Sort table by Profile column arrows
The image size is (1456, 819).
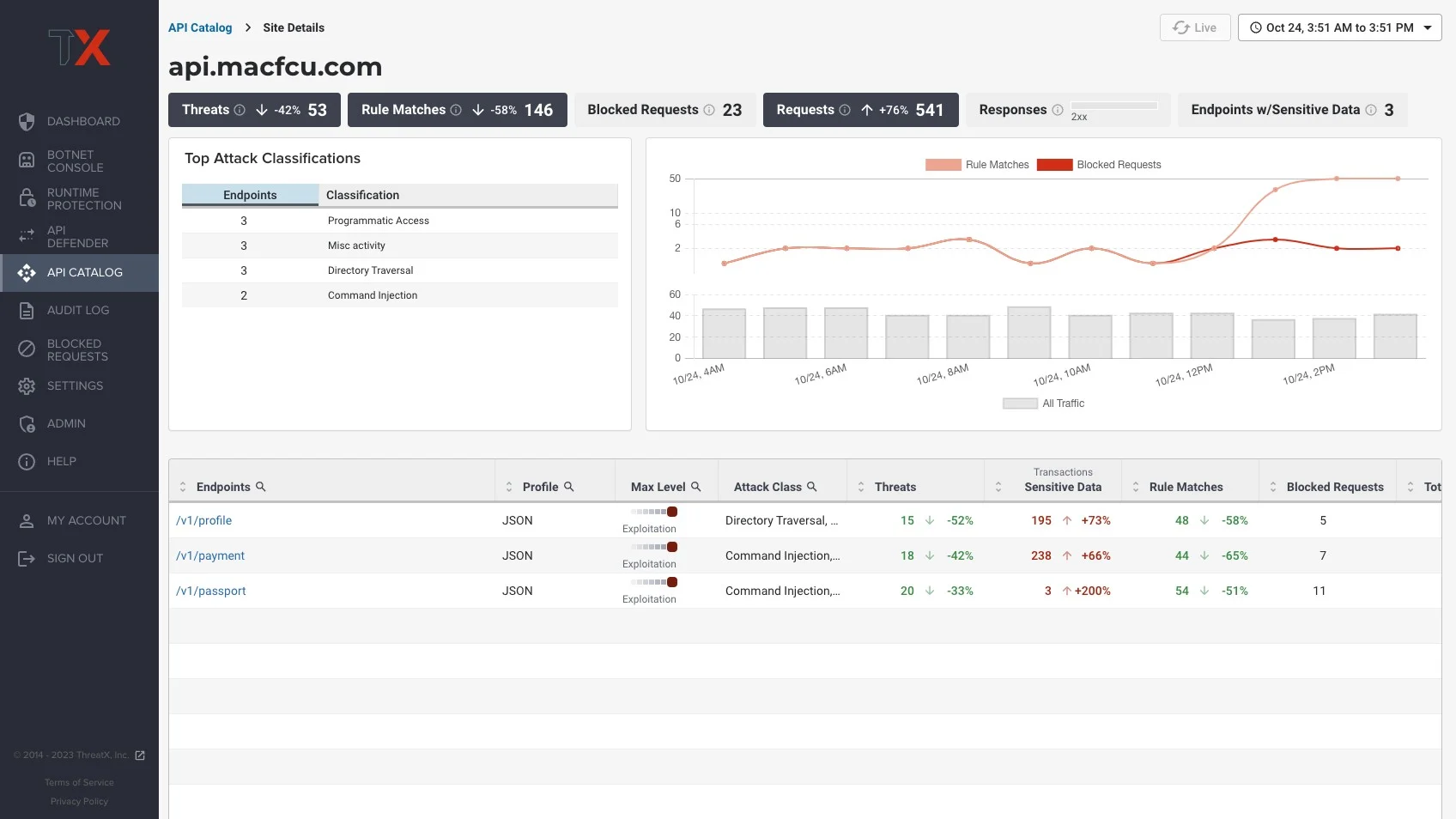pos(509,487)
